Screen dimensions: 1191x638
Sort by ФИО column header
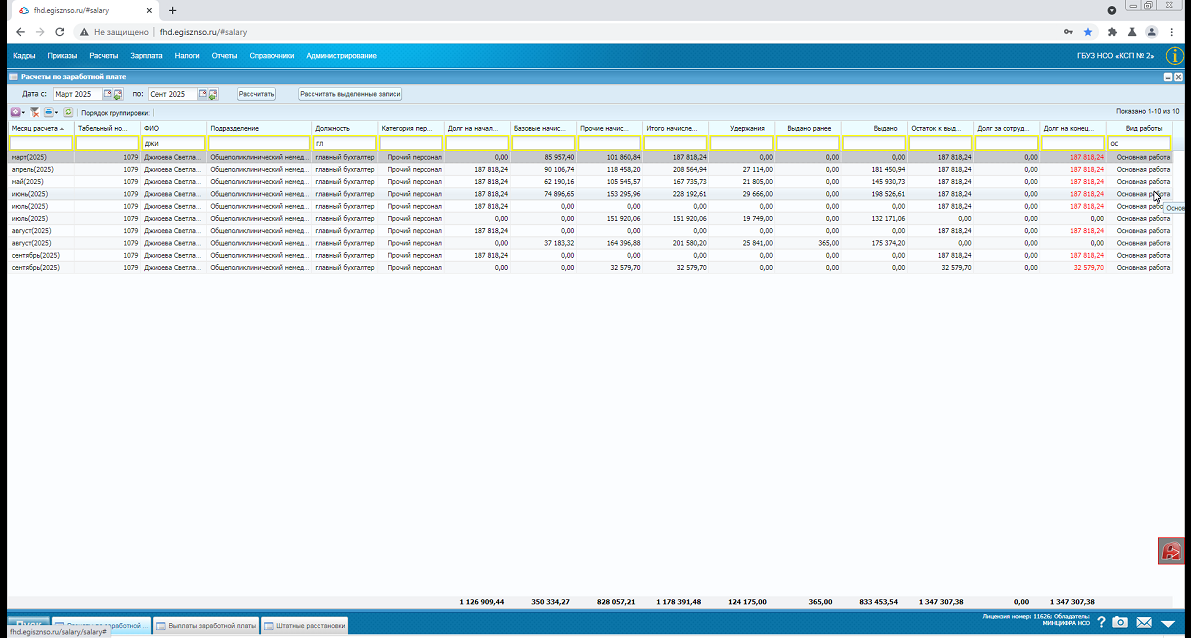click(173, 128)
